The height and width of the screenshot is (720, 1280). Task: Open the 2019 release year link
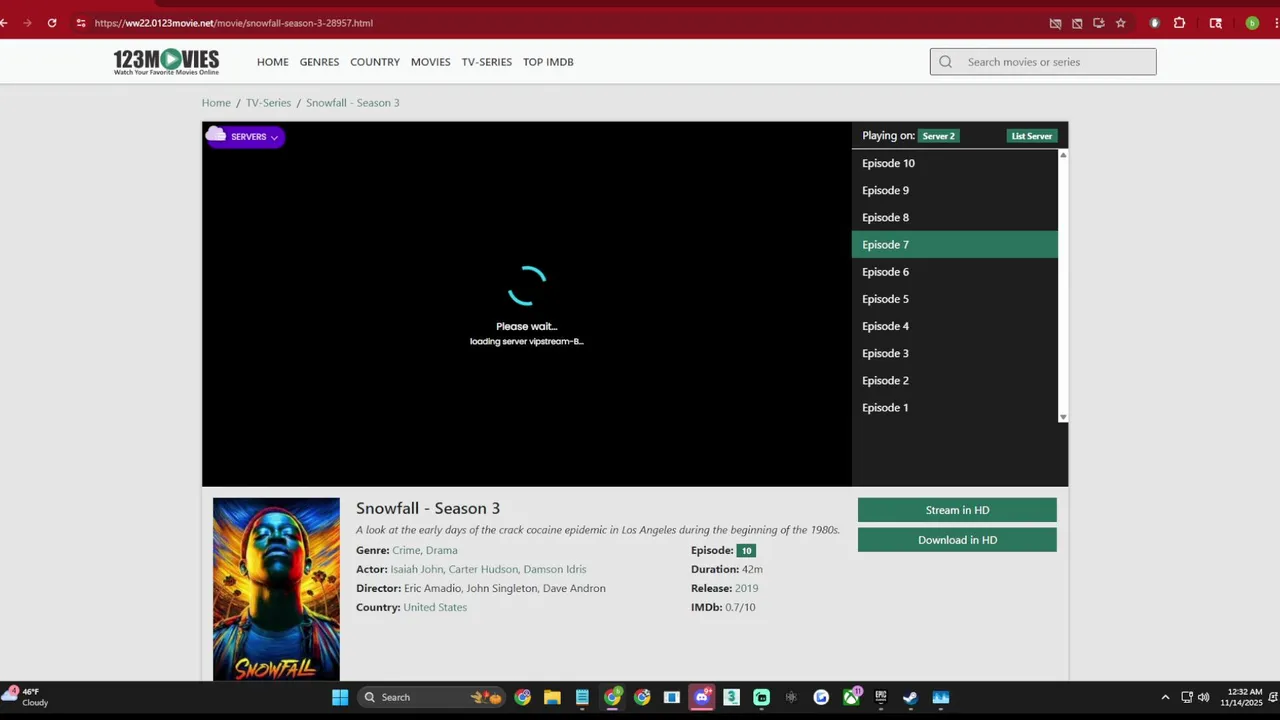point(746,588)
